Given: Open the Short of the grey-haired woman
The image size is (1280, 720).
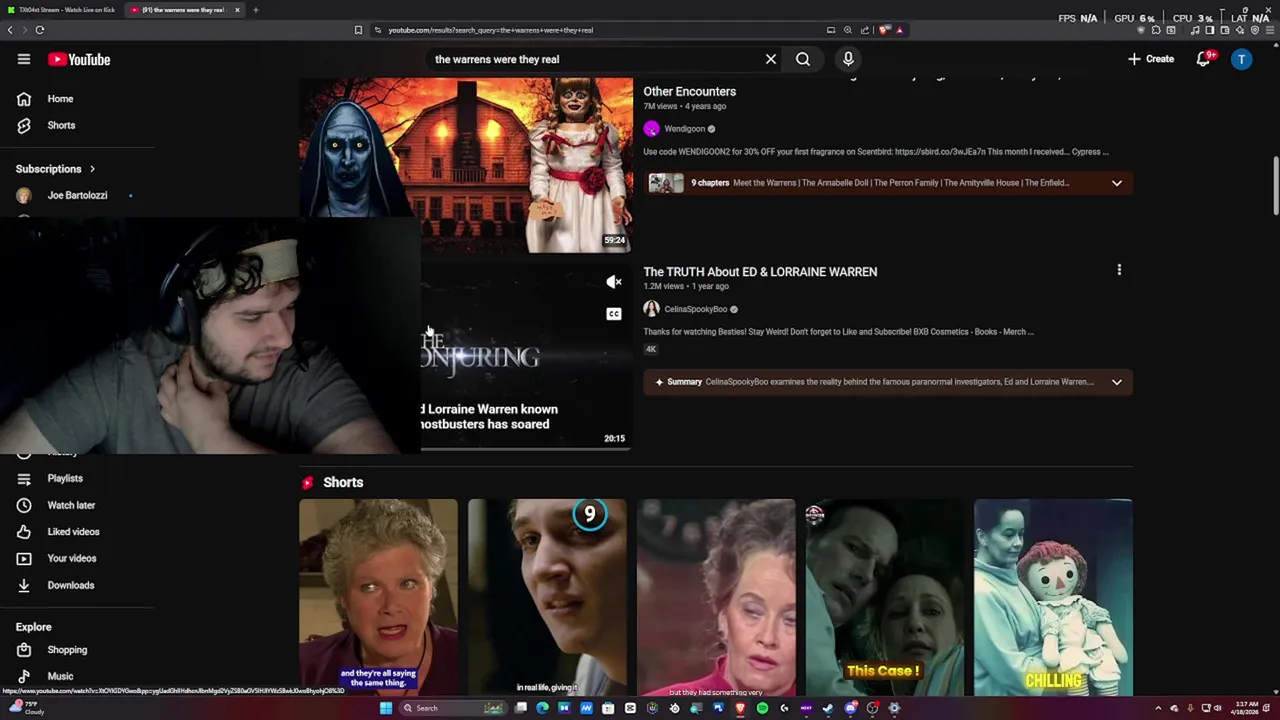Looking at the screenshot, I should coord(378,597).
